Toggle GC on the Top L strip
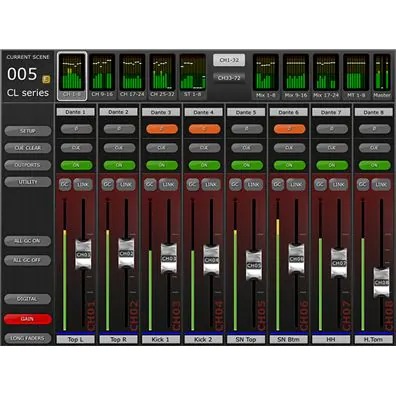Viewport: 396px width, 396px height. tap(65, 184)
